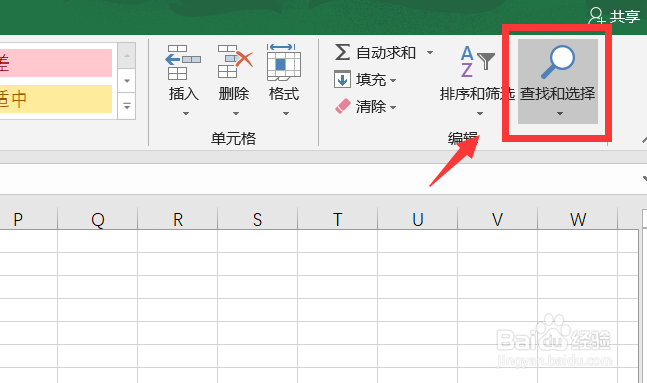Select column U header
This screenshot has height=383, width=647.
[x=418, y=218]
